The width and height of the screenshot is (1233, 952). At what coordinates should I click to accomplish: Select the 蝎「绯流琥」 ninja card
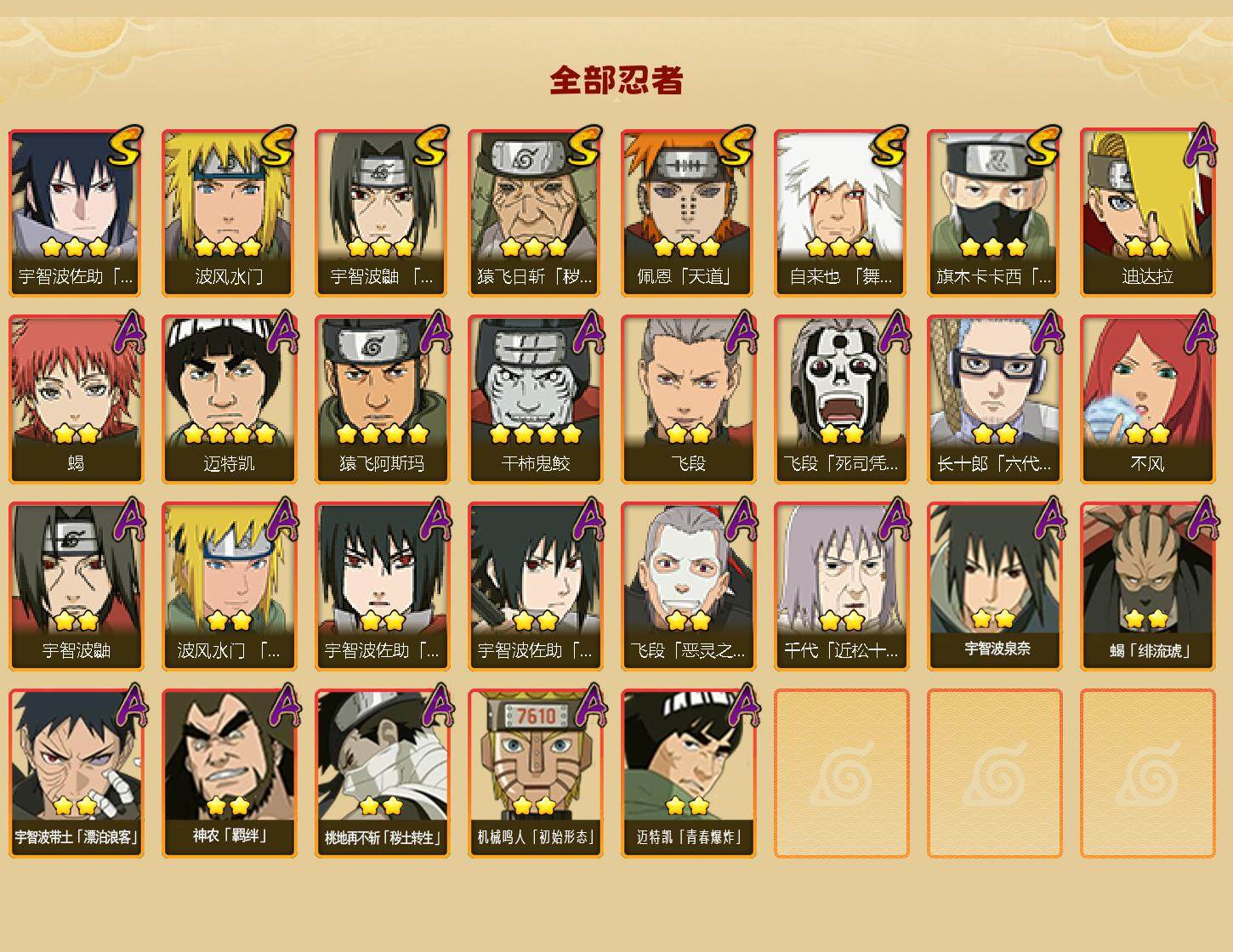tap(1147, 586)
